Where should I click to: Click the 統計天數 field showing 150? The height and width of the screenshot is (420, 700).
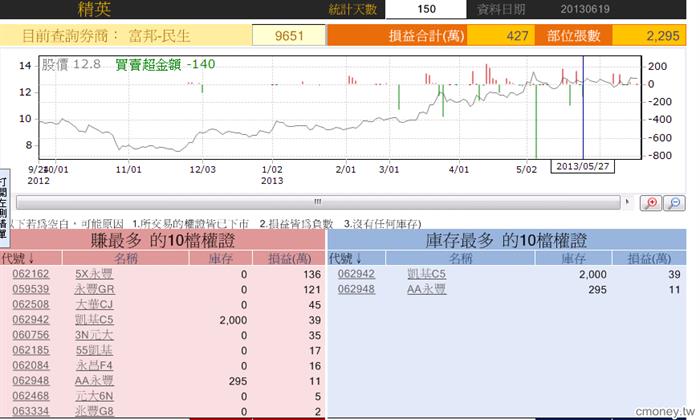426,9
